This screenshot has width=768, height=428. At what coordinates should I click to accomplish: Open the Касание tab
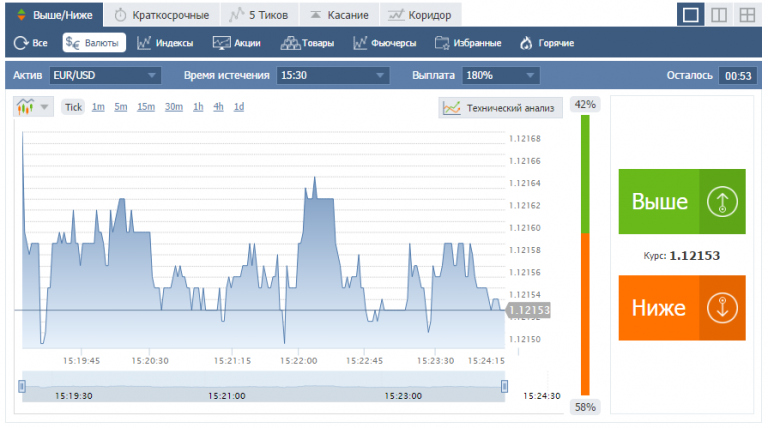338,15
